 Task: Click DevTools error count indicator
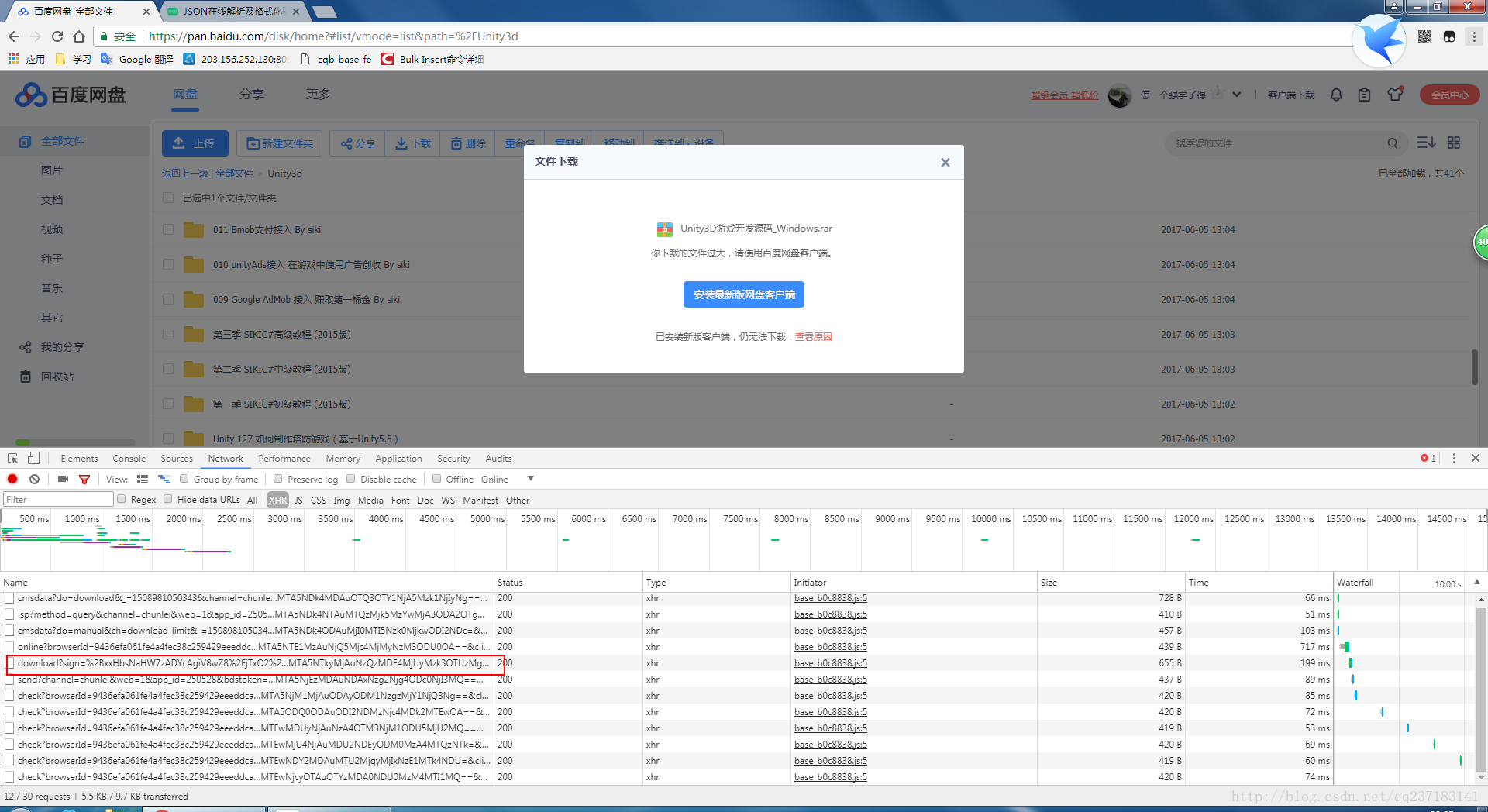(x=1428, y=459)
